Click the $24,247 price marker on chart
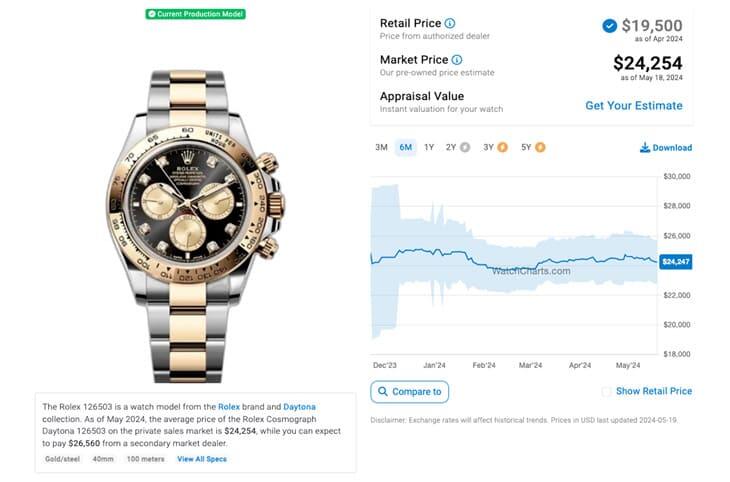The width and height of the screenshot is (730, 482). [676, 261]
